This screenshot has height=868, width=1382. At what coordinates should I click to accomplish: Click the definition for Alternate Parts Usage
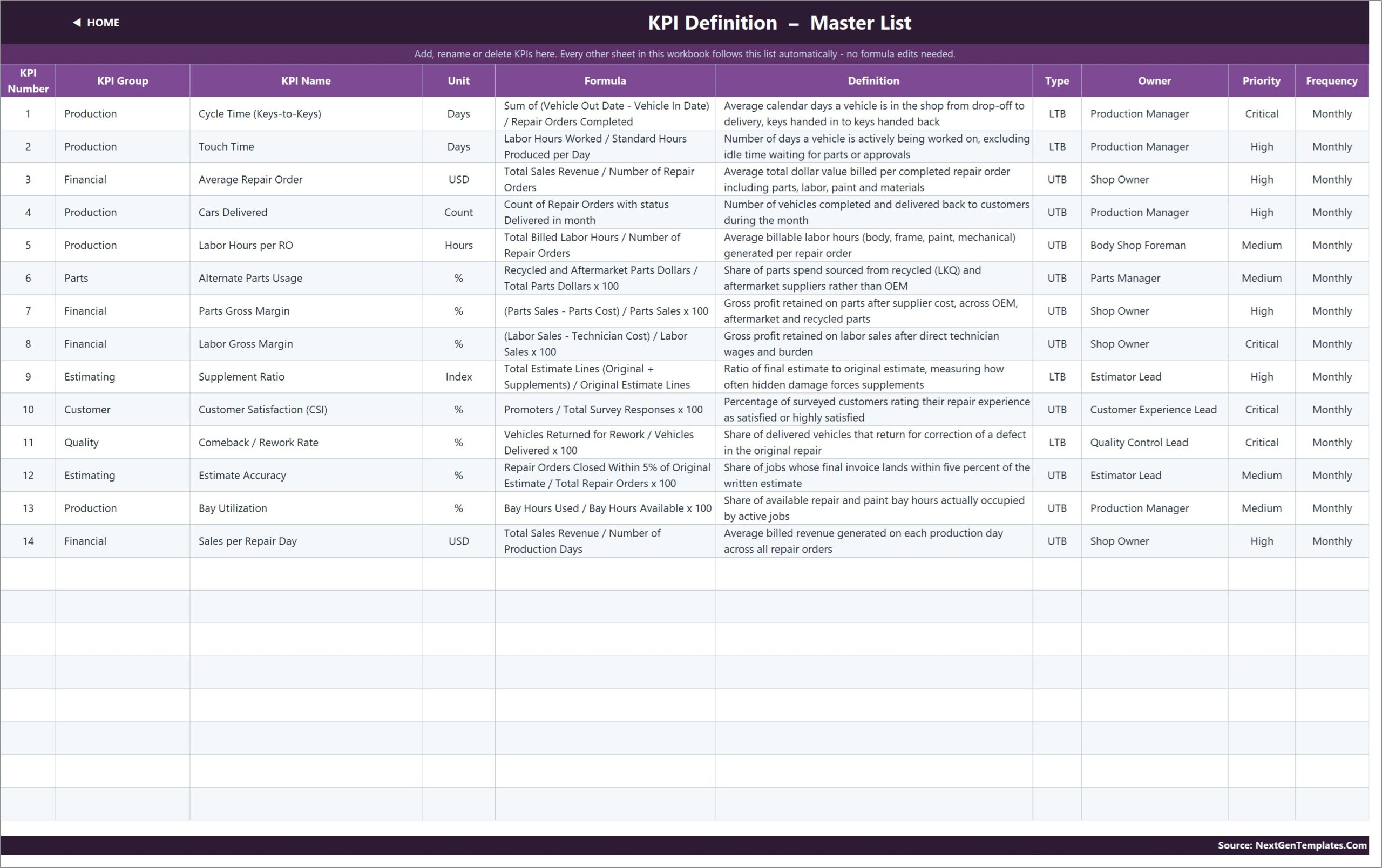tap(873, 277)
